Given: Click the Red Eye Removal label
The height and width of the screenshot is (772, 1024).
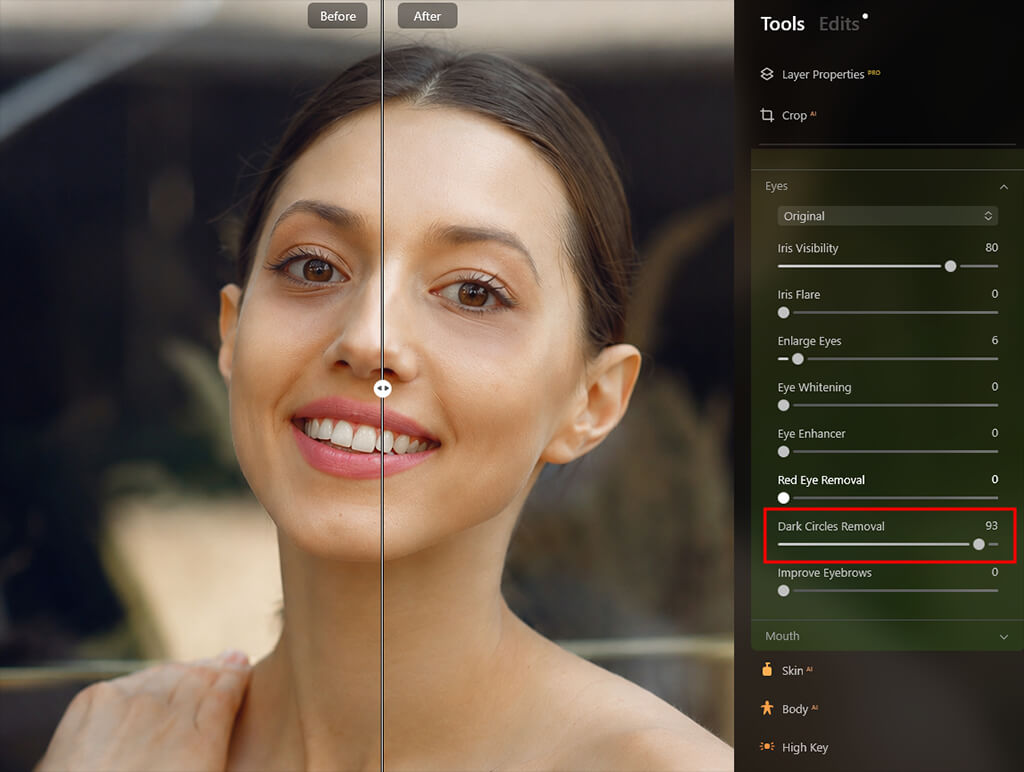Looking at the screenshot, I should pyautogui.click(x=821, y=480).
